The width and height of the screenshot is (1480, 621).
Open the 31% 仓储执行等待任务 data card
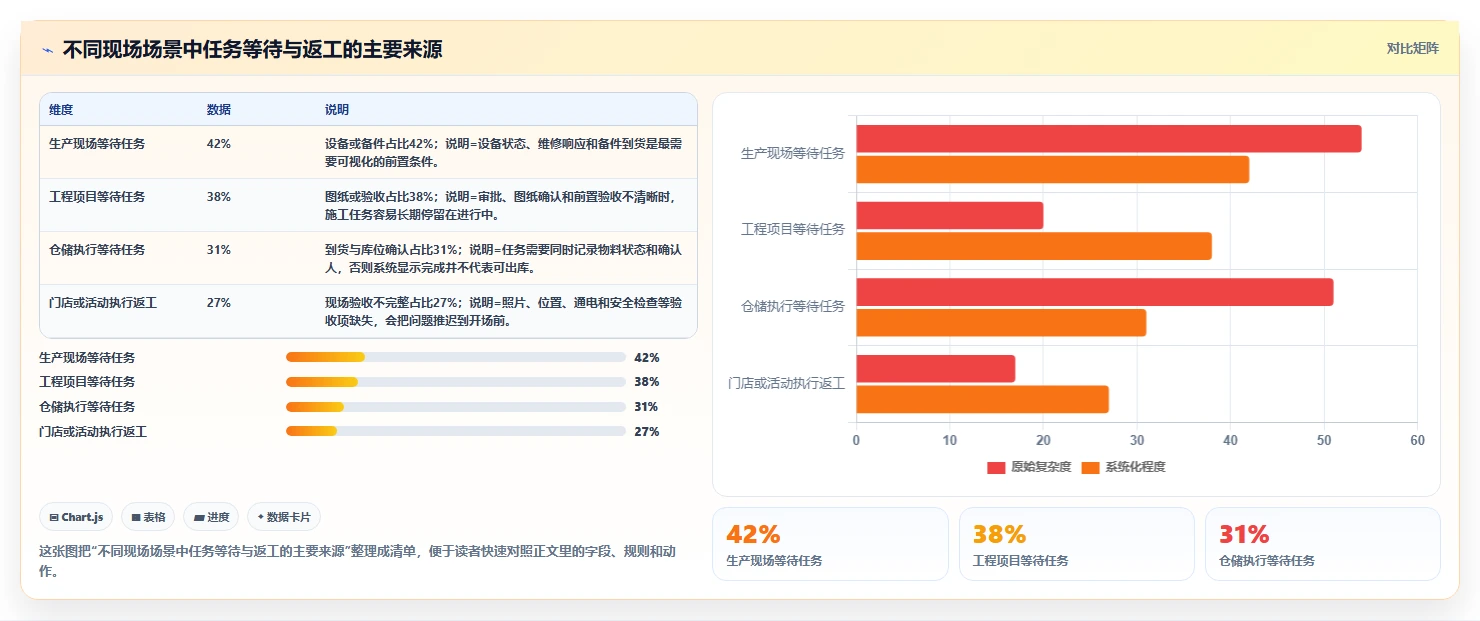[1322, 544]
